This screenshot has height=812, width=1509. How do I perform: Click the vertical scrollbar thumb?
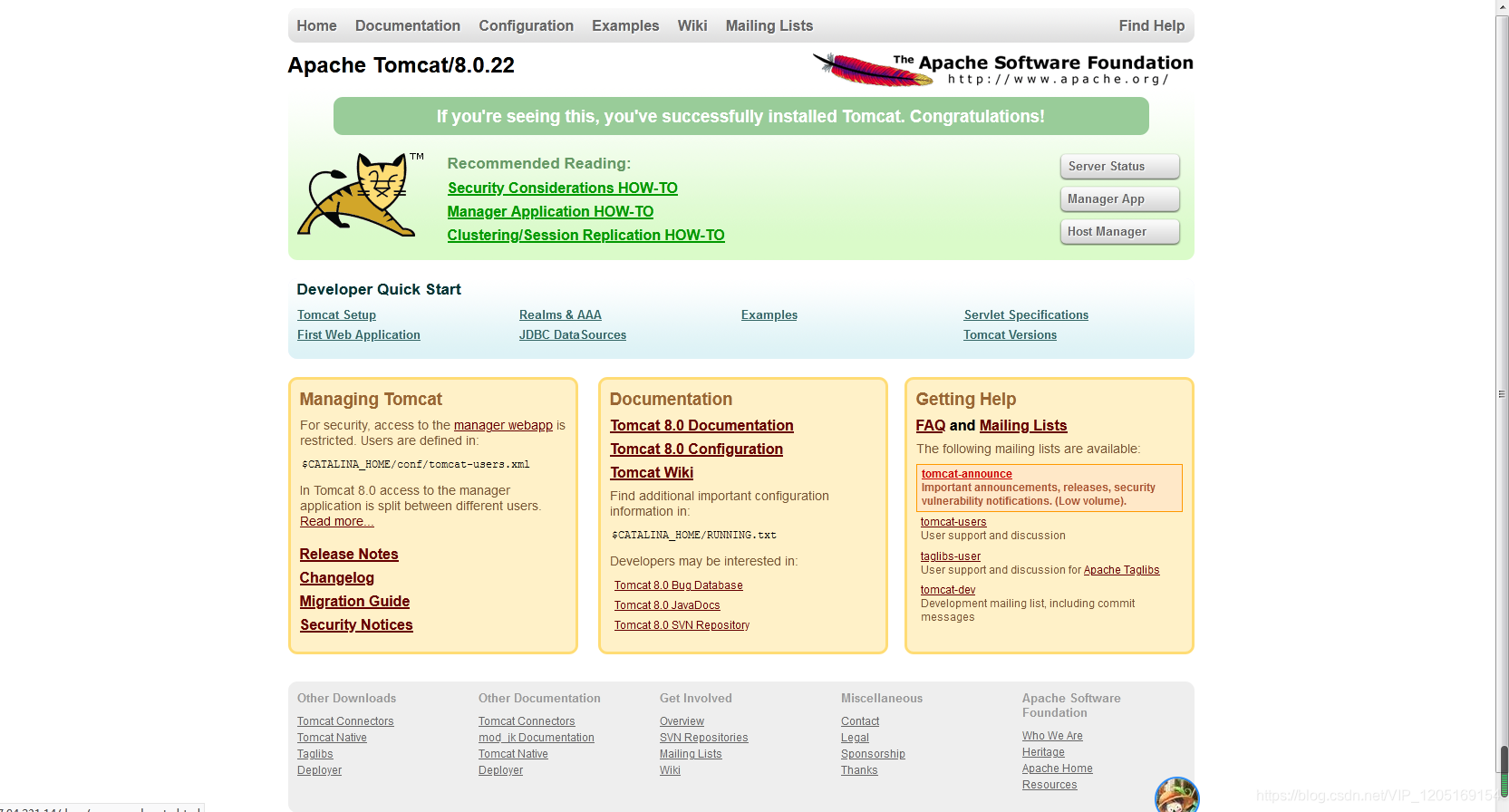tap(1503, 394)
